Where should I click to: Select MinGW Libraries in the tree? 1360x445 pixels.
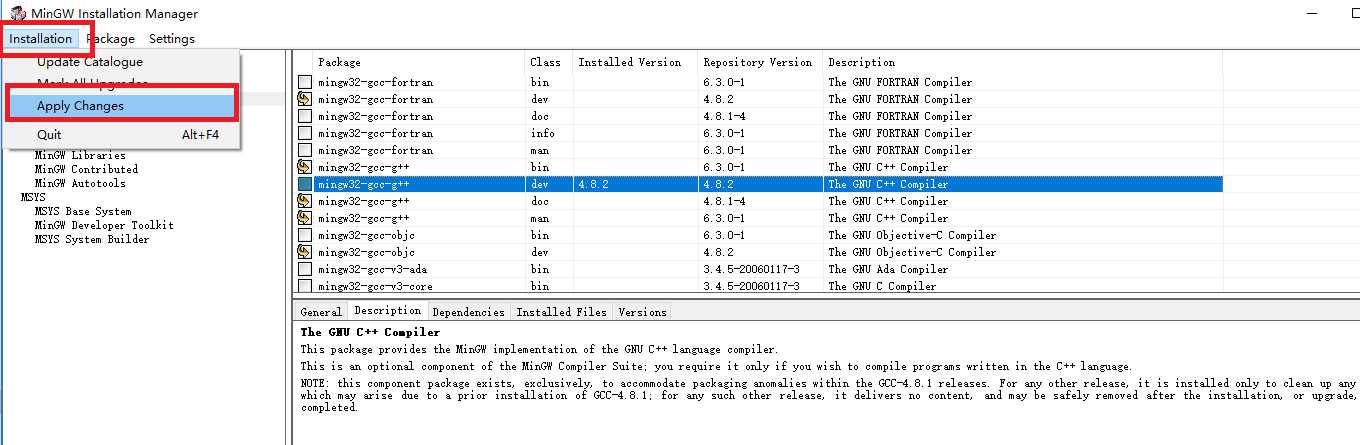point(80,155)
